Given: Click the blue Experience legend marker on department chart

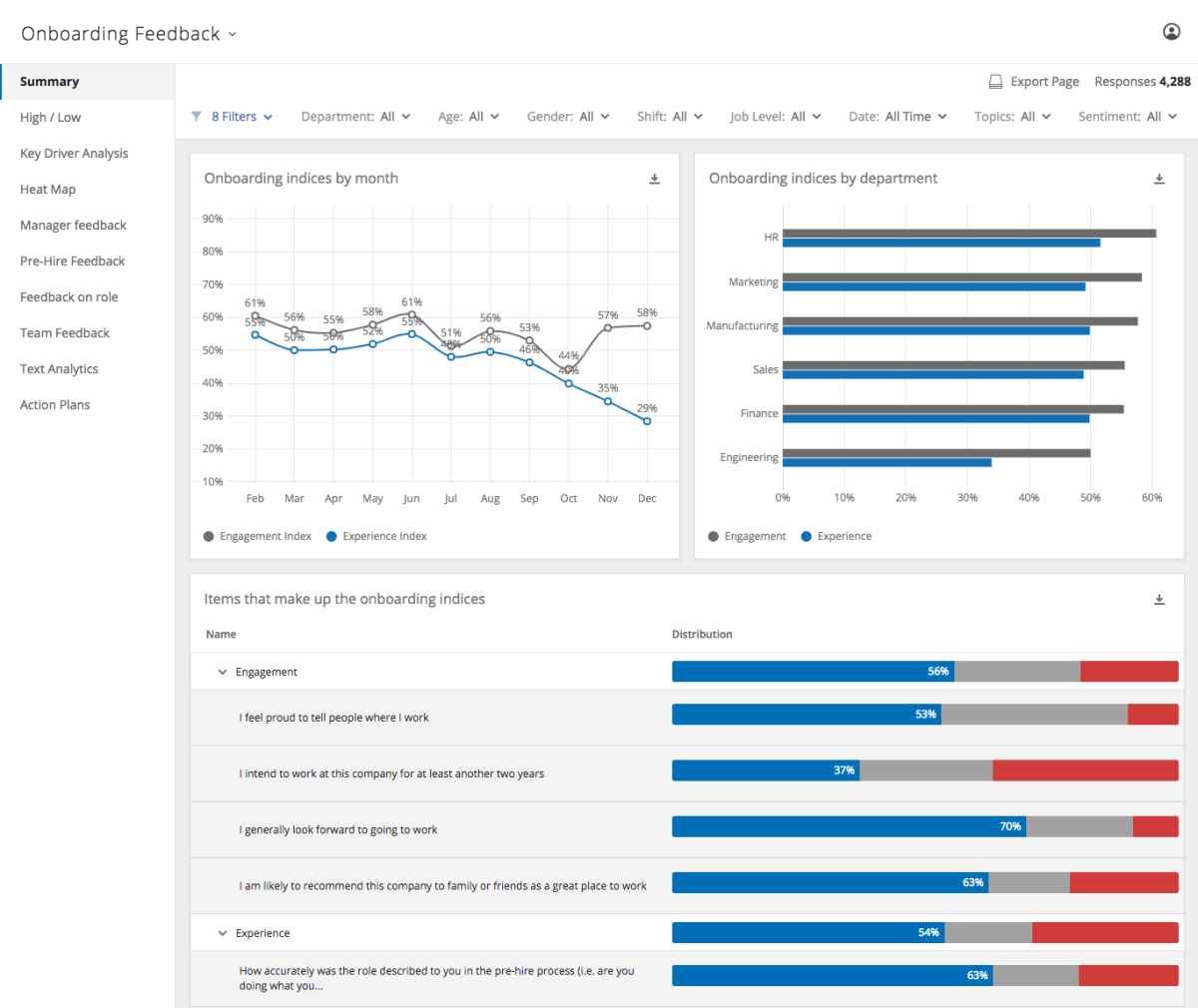Looking at the screenshot, I should pyautogui.click(x=805, y=536).
